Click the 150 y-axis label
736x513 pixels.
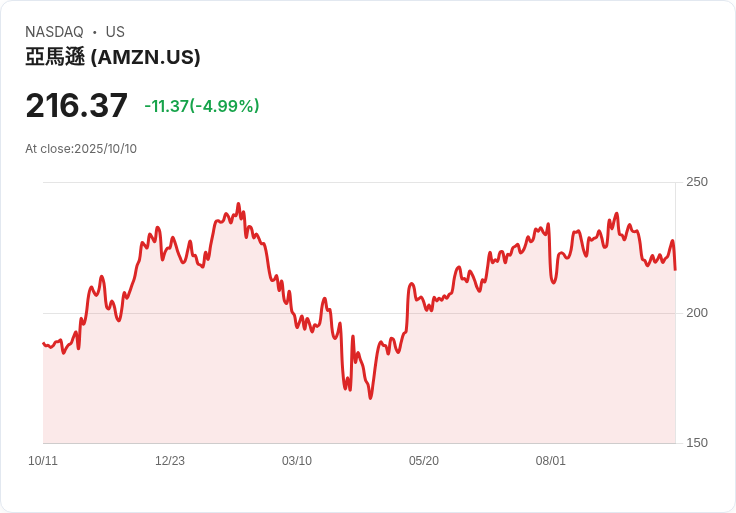coord(696,443)
